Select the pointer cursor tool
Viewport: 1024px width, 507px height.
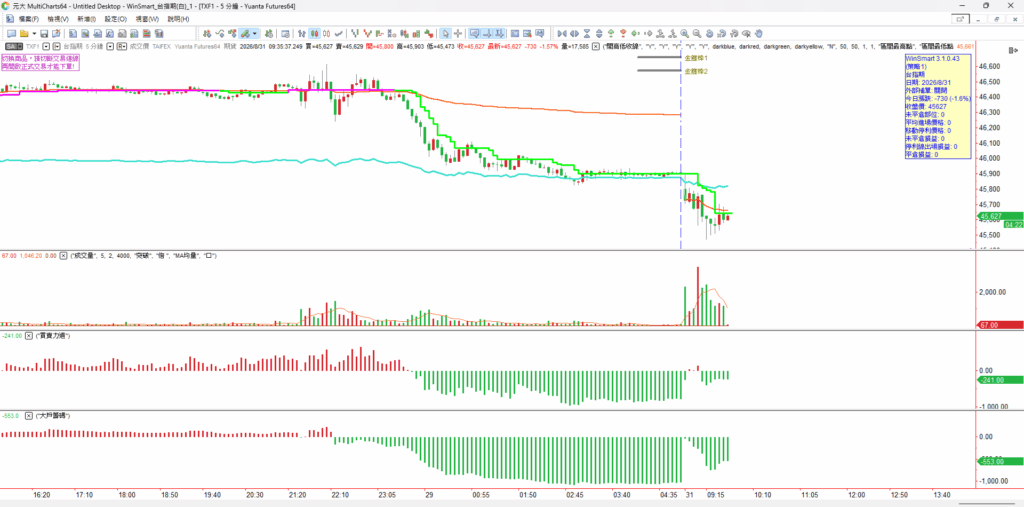coord(445,33)
